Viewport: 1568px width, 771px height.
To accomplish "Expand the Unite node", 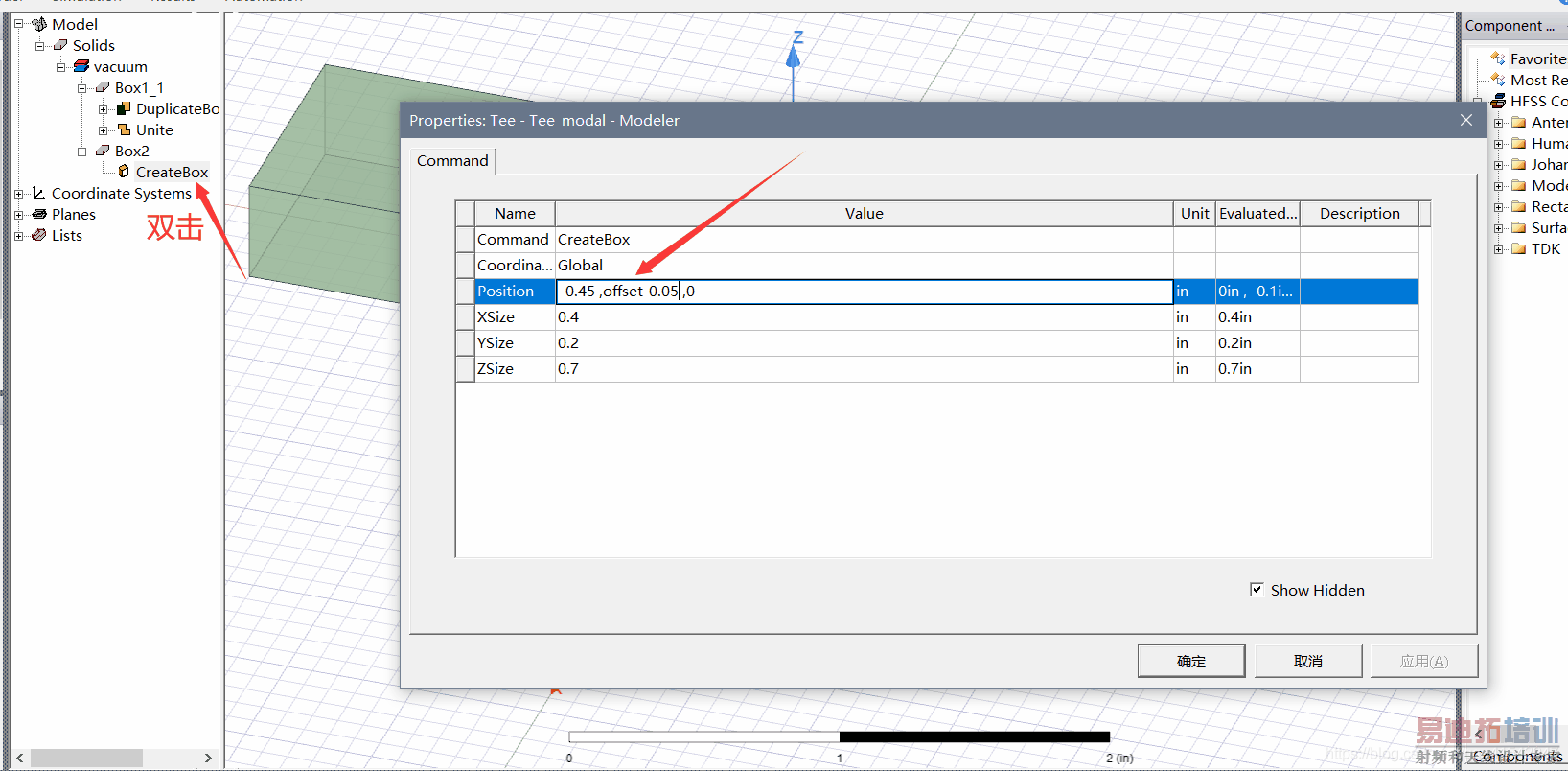I will [x=103, y=129].
